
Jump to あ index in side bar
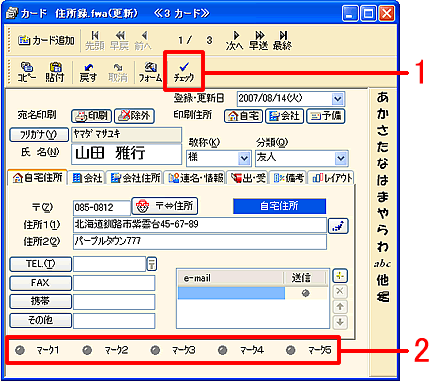pos(383,98)
